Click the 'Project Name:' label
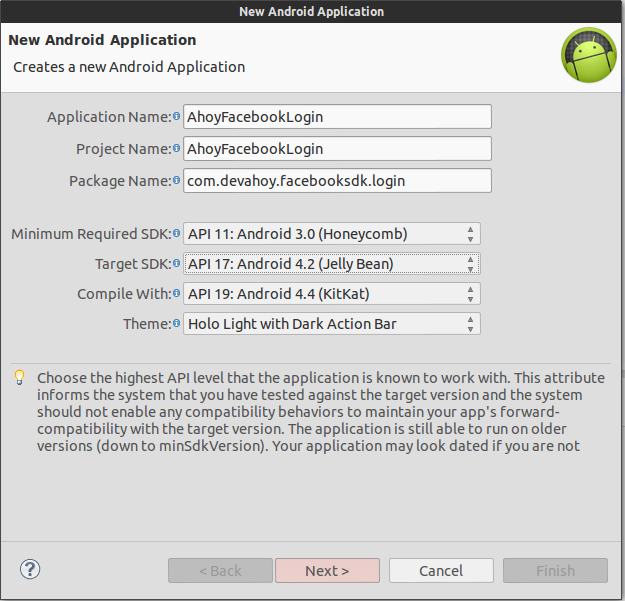 point(124,149)
